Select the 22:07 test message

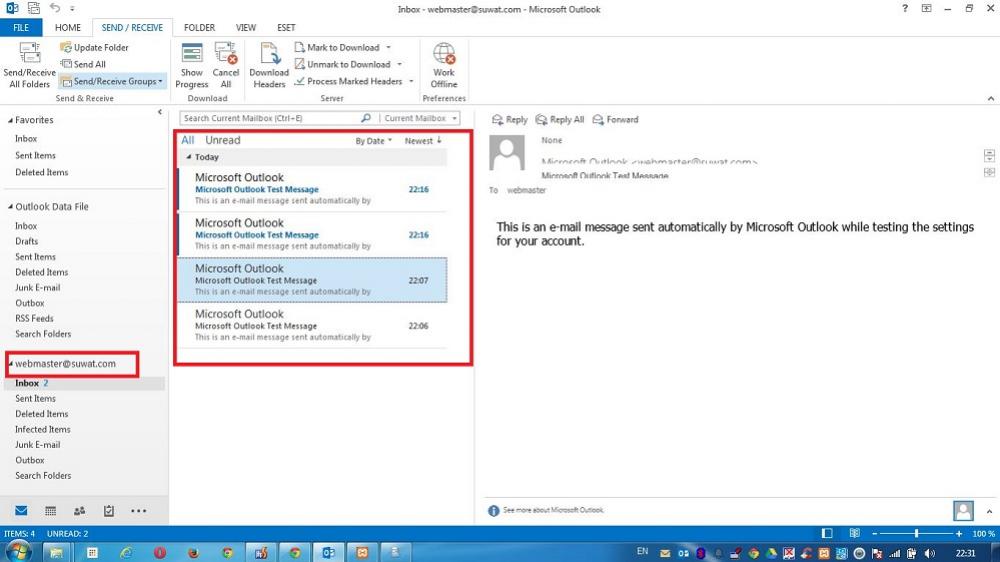[312, 279]
